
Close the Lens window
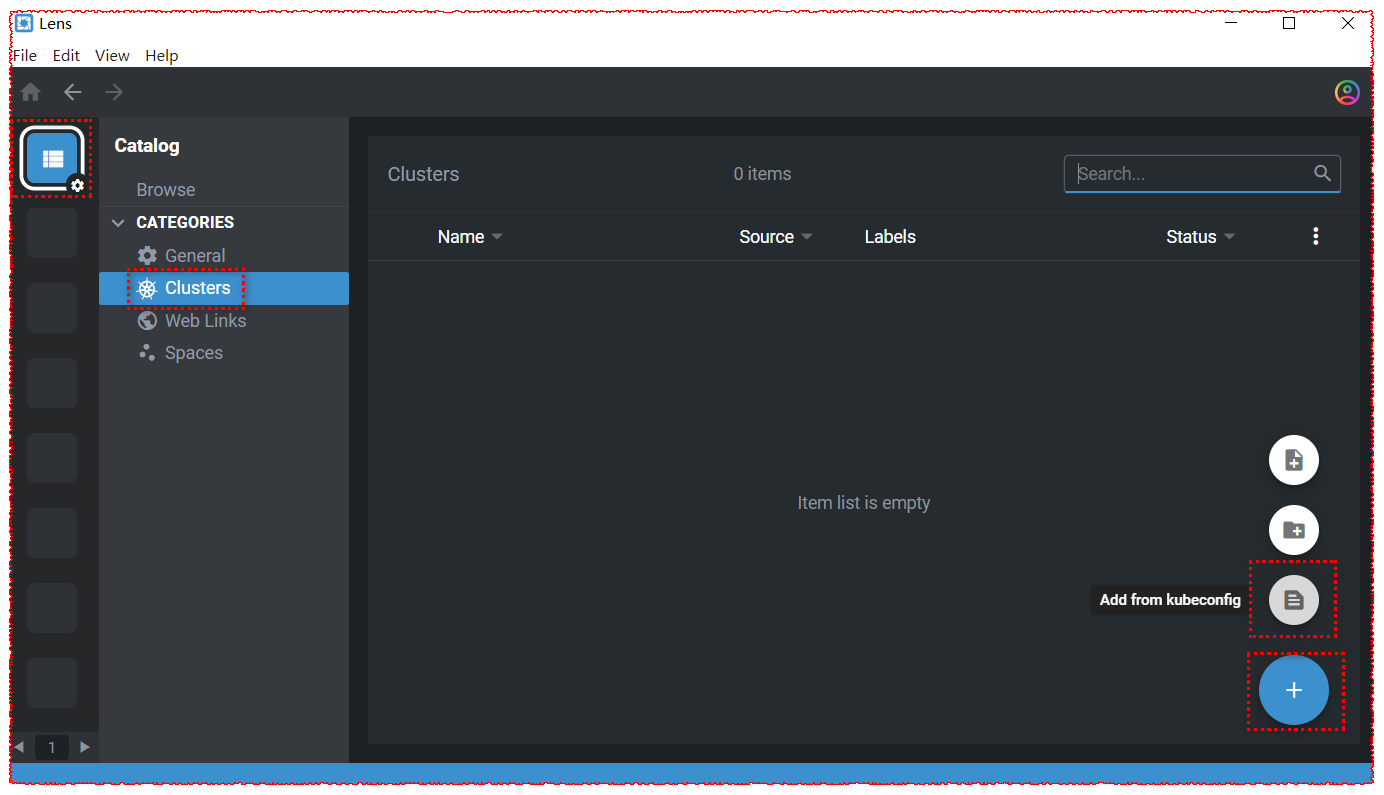1348,23
